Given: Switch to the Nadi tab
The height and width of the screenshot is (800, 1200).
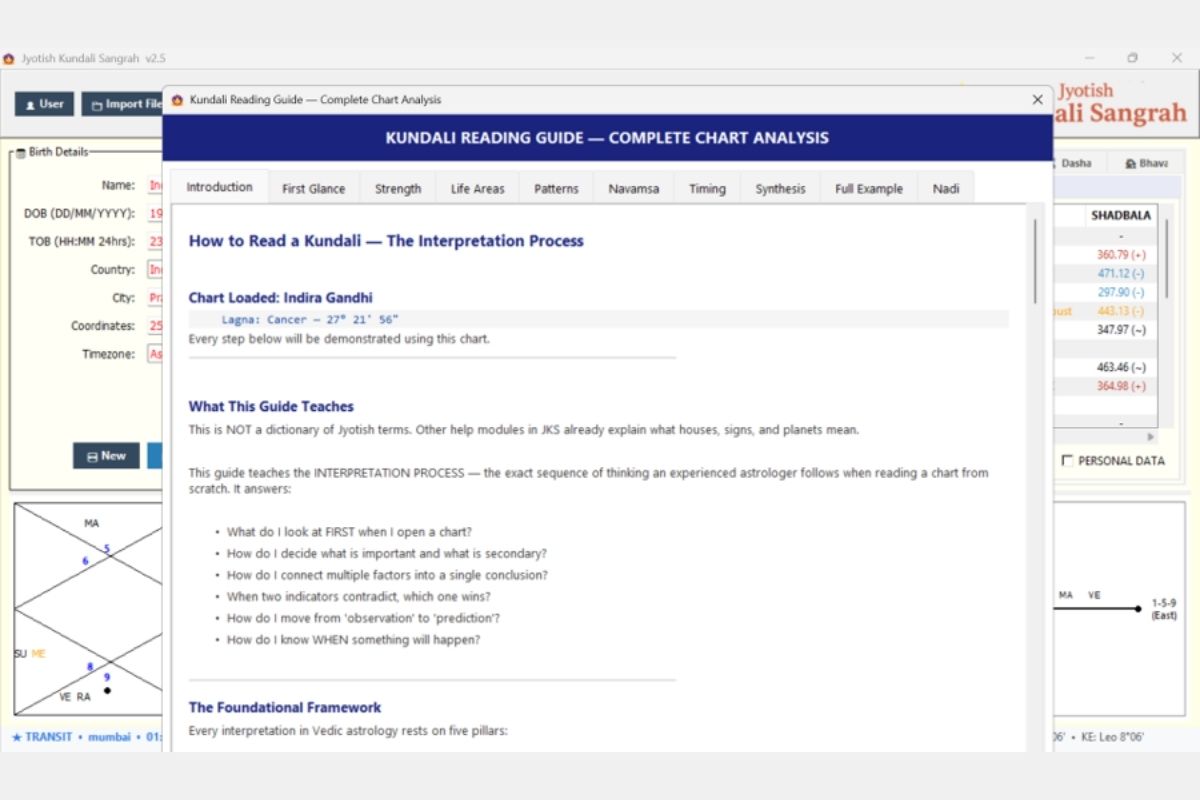Looking at the screenshot, I should point(946,189).
